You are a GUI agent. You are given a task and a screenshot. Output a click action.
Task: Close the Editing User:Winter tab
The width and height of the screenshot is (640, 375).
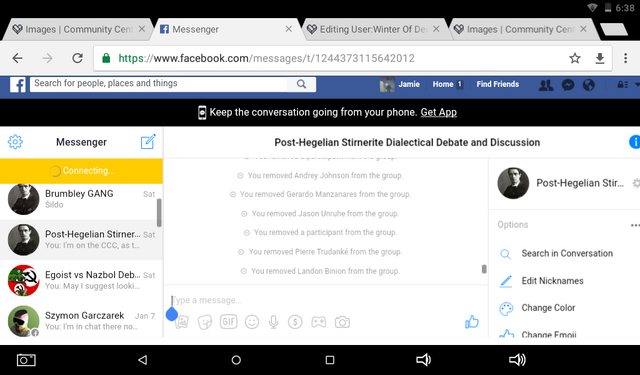tap(436, 29)
